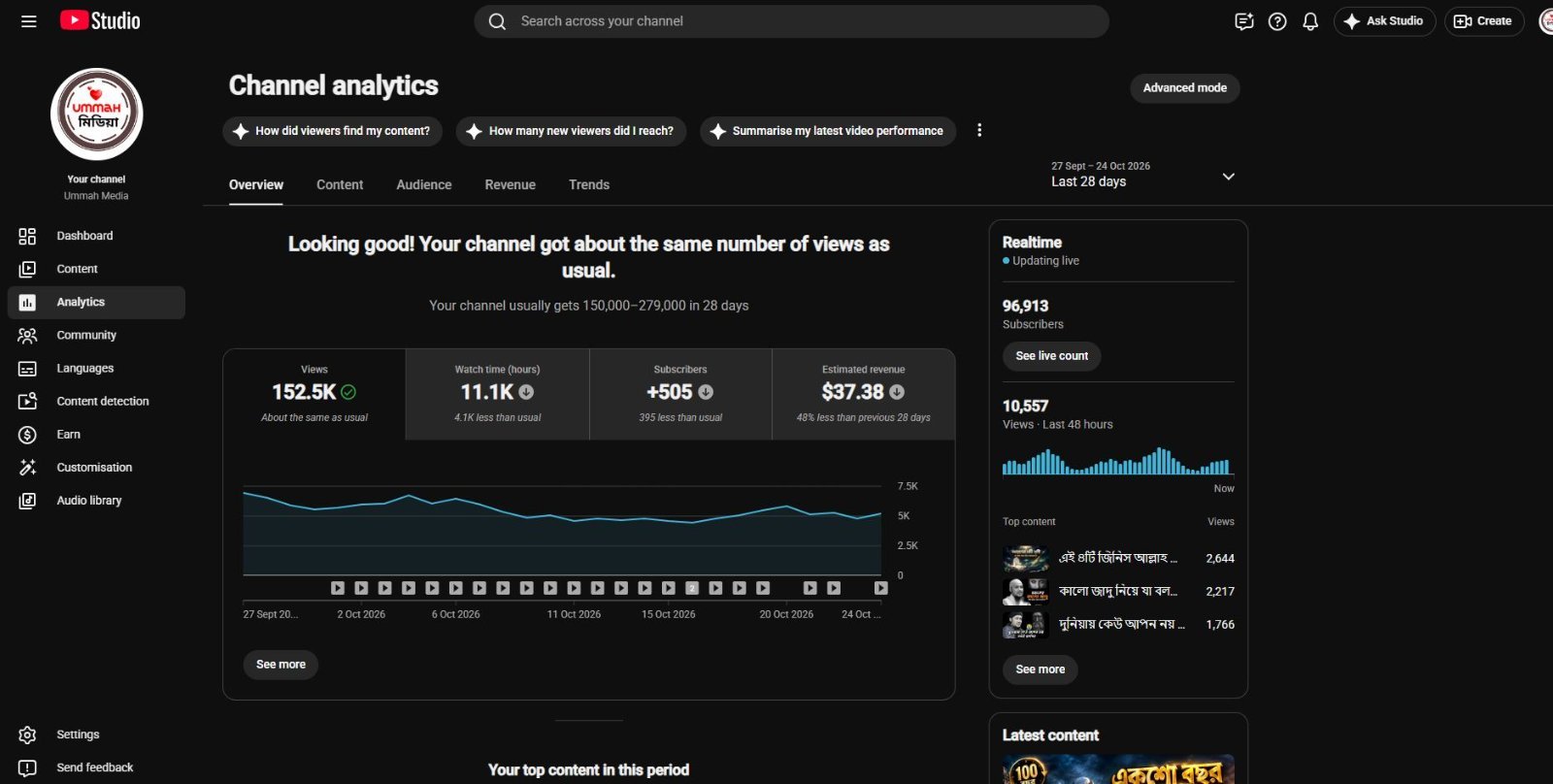Open Content detection in the sidebar
1553x784 pixels.
pos(96,401)
